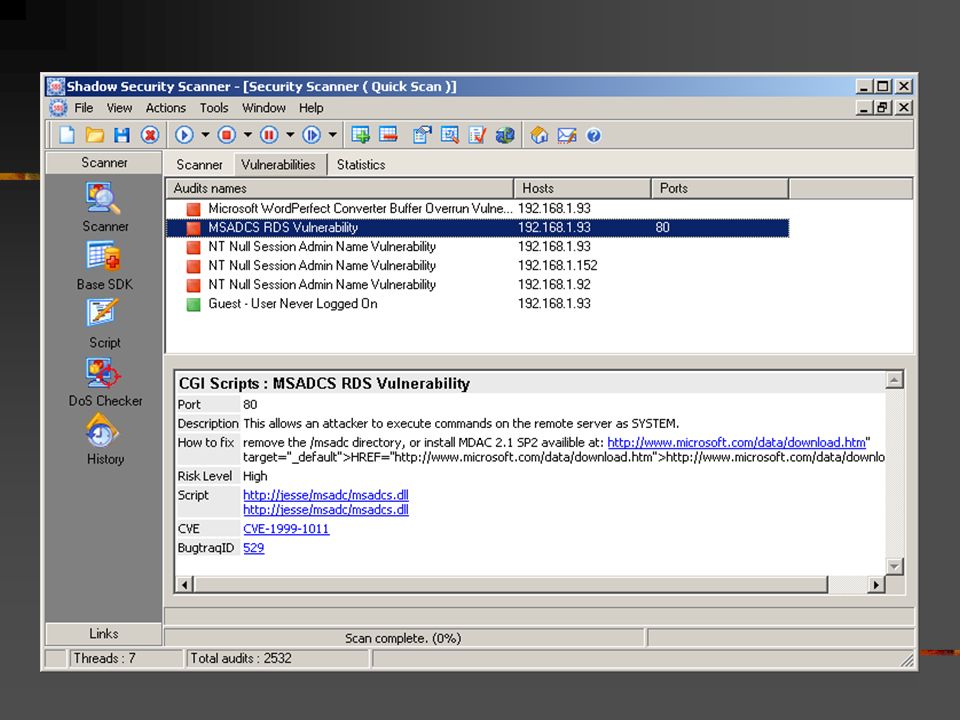
Task: Sort by the Audits names column header
Action: pyautogui.click(x=339, y=188)
